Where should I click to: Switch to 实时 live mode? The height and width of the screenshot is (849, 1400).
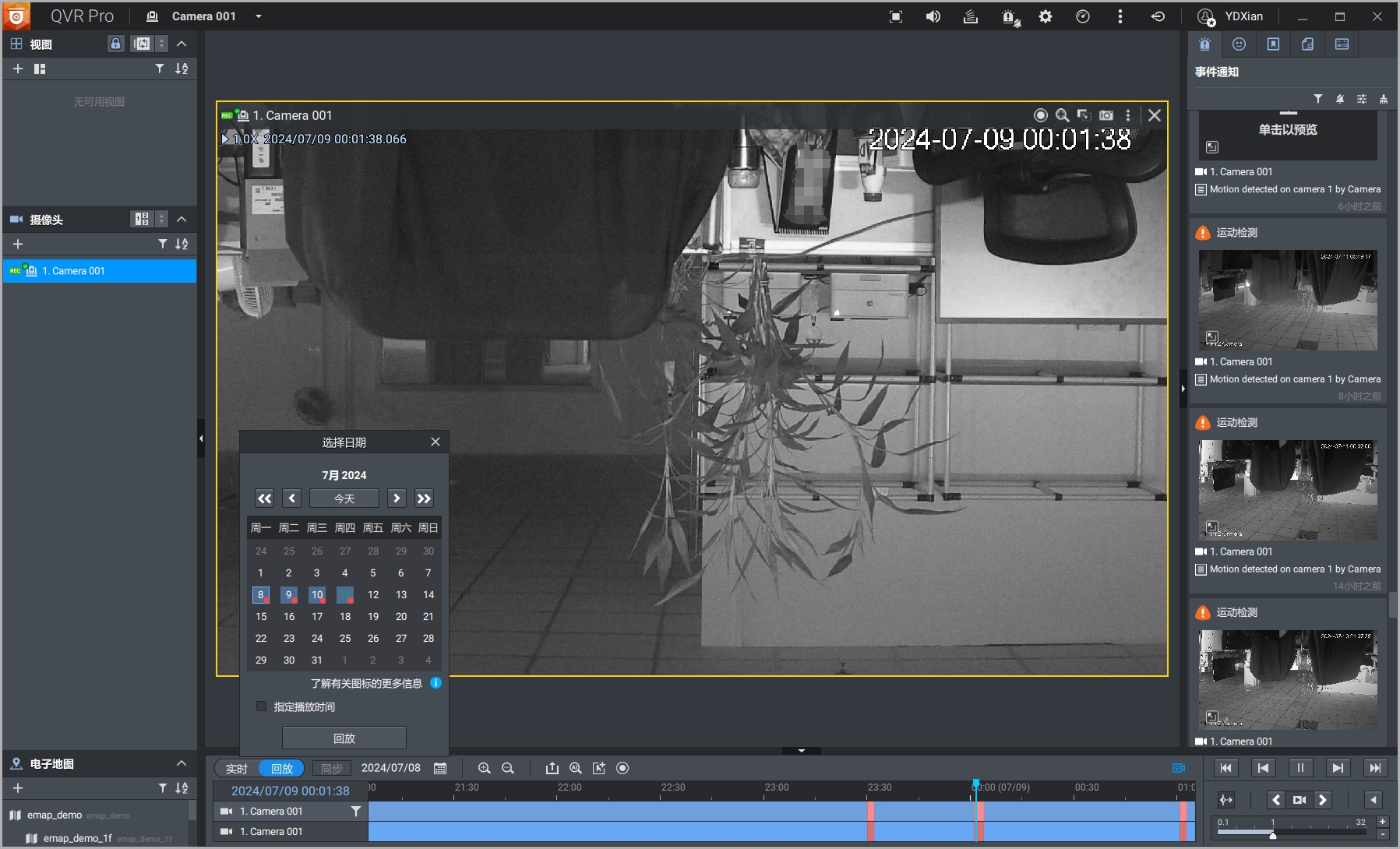pos(237,769)
